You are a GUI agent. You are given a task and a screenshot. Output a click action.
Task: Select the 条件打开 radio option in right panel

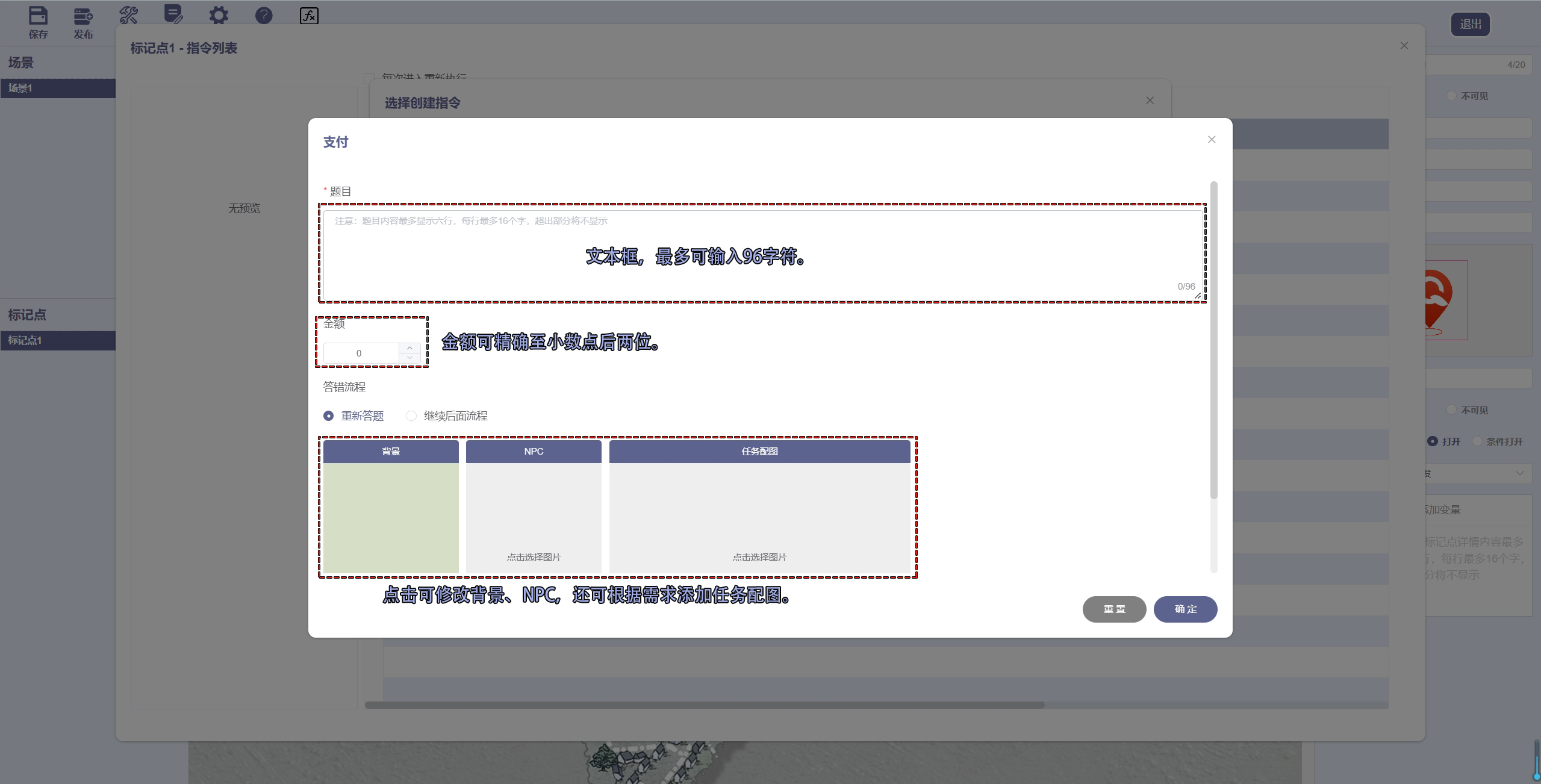point(1478,441)
